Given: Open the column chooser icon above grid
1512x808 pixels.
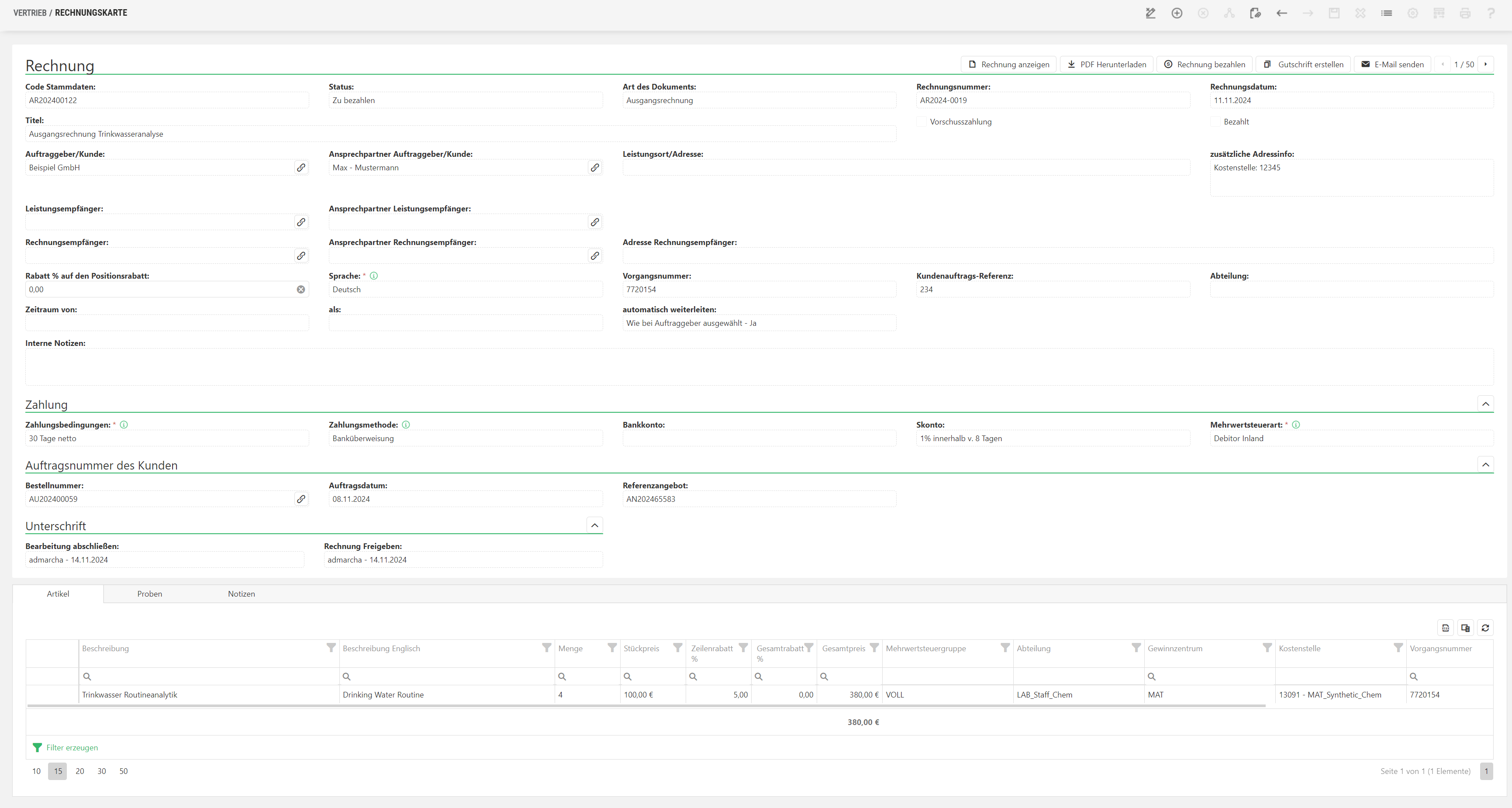Looking at the screenshot, I should (1465, 628).
